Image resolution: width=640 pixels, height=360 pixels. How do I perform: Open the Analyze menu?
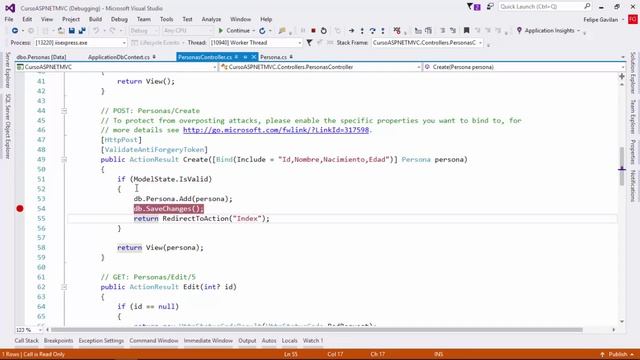211,19
